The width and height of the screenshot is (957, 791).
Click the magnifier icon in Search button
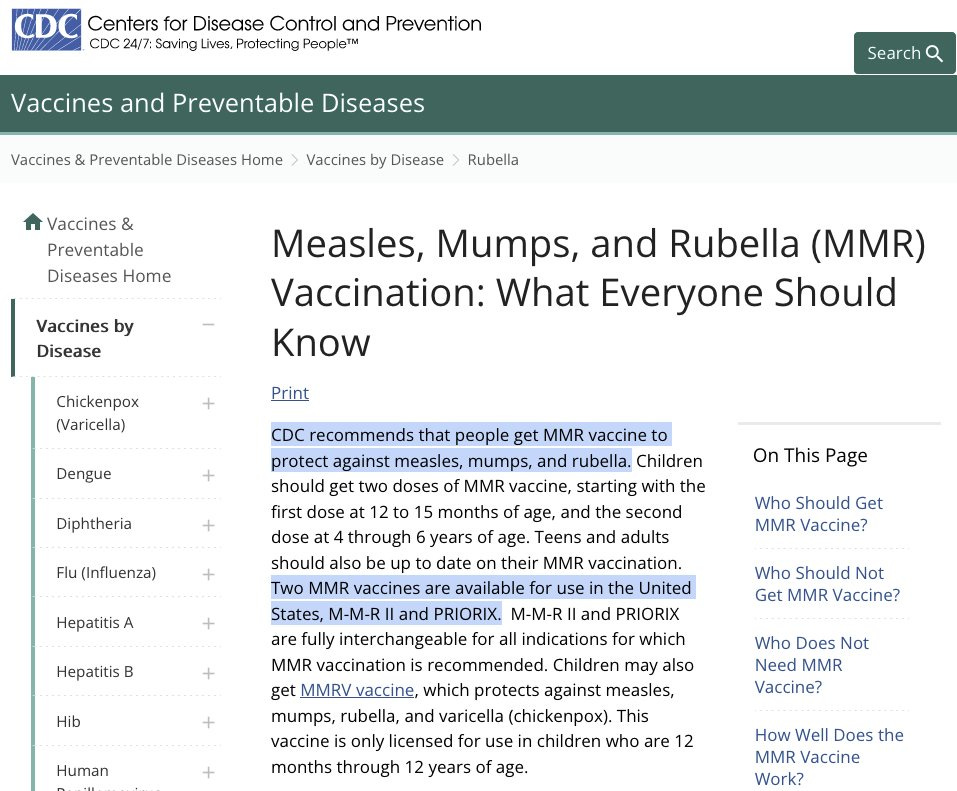coord(934,54)
